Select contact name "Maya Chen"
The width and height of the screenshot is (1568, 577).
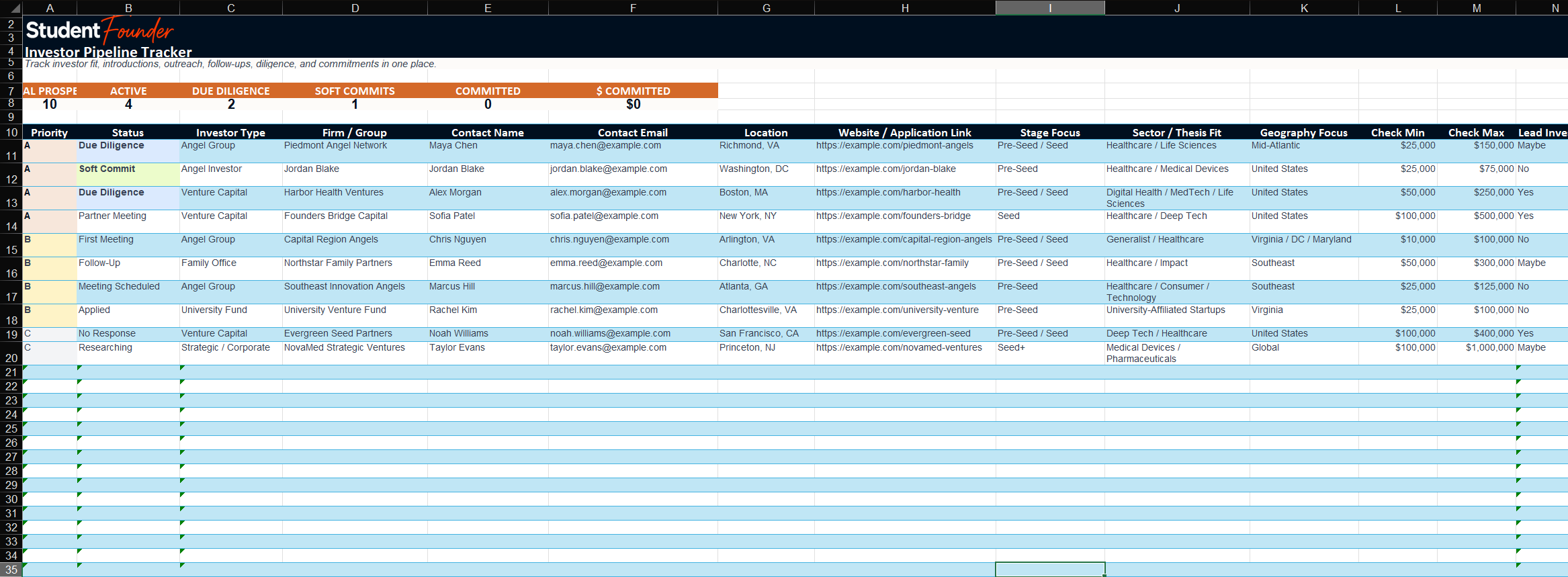pos(488,151)
